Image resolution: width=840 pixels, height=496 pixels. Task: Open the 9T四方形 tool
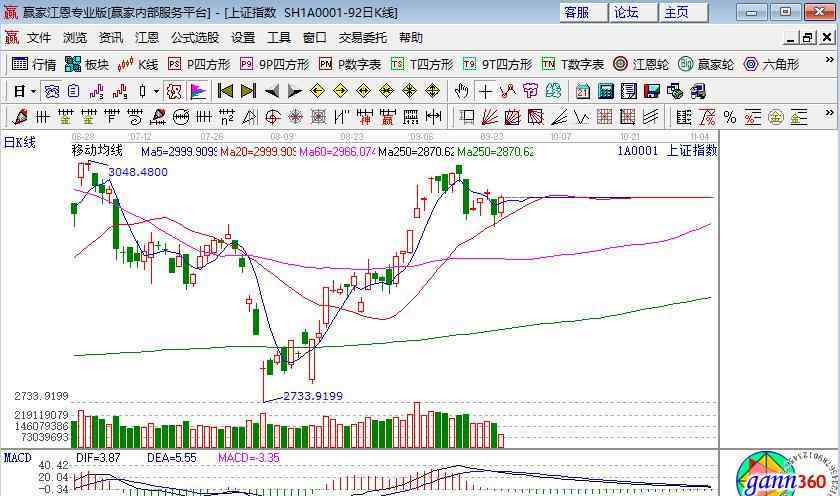point(498,64)
